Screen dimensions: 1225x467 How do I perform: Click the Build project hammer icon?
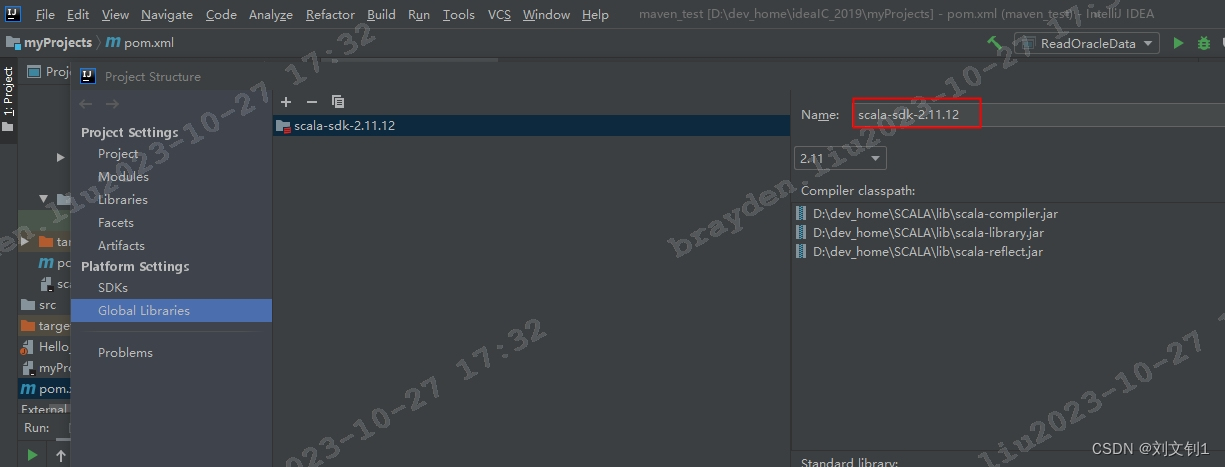point(995,43)
